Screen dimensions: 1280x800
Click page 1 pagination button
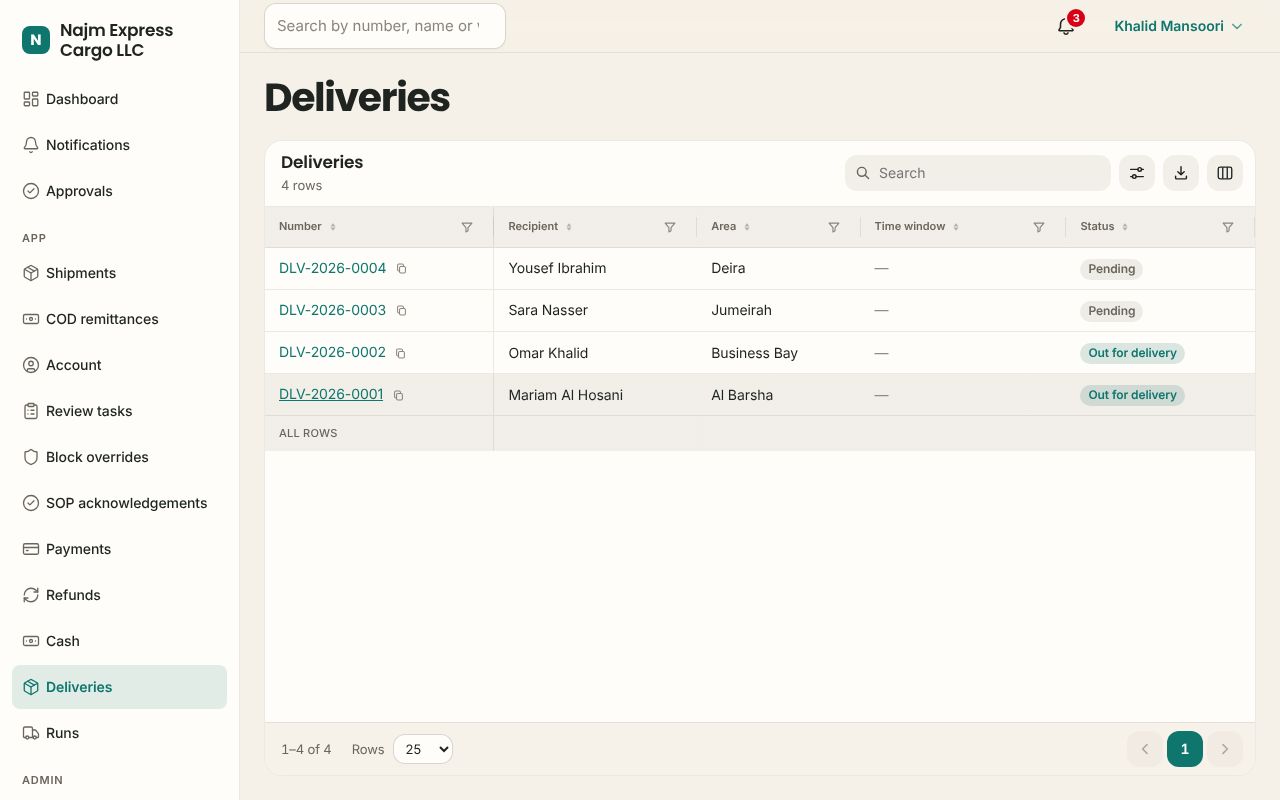click(1185, 749)
